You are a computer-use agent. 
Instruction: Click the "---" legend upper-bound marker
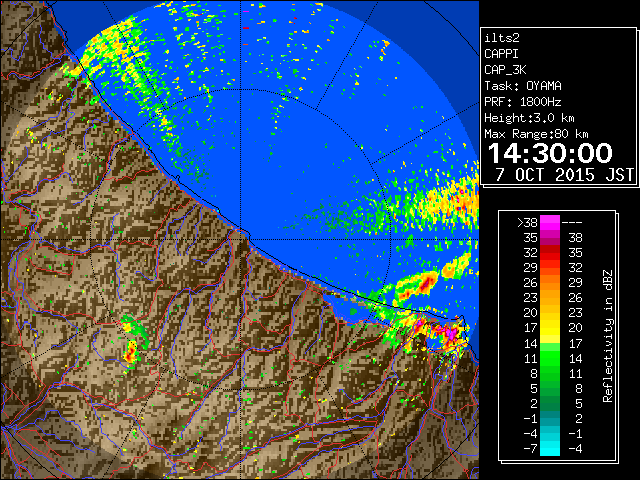572,223
